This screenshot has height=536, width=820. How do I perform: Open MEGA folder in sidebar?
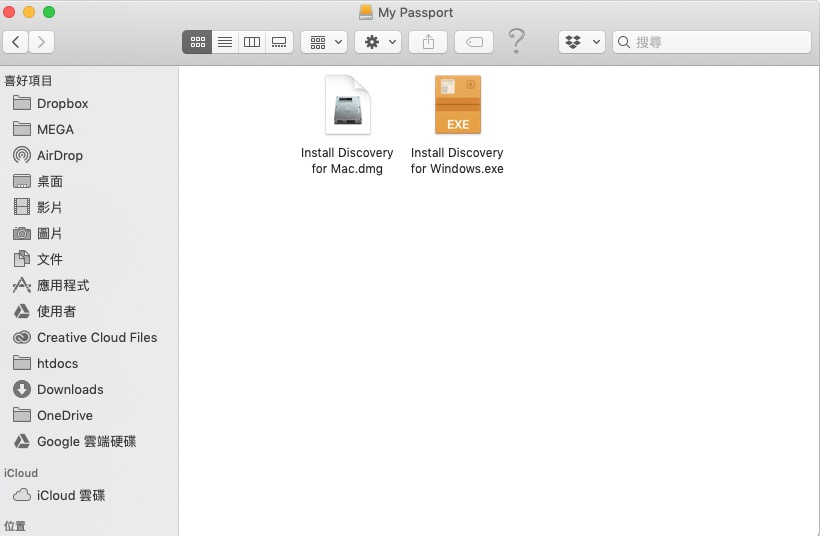[x=89, y=129]
